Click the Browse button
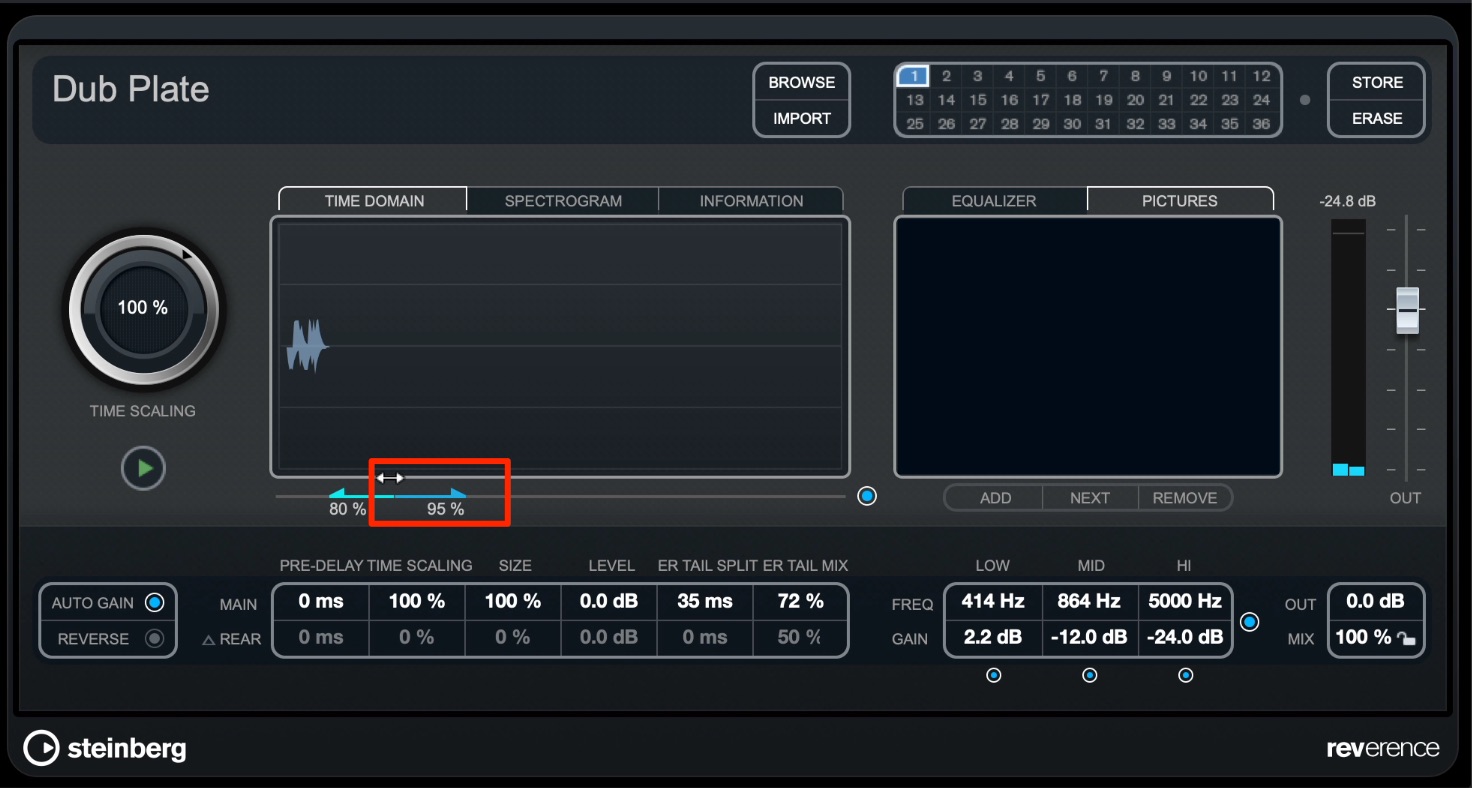 click(x=801, y=83)
